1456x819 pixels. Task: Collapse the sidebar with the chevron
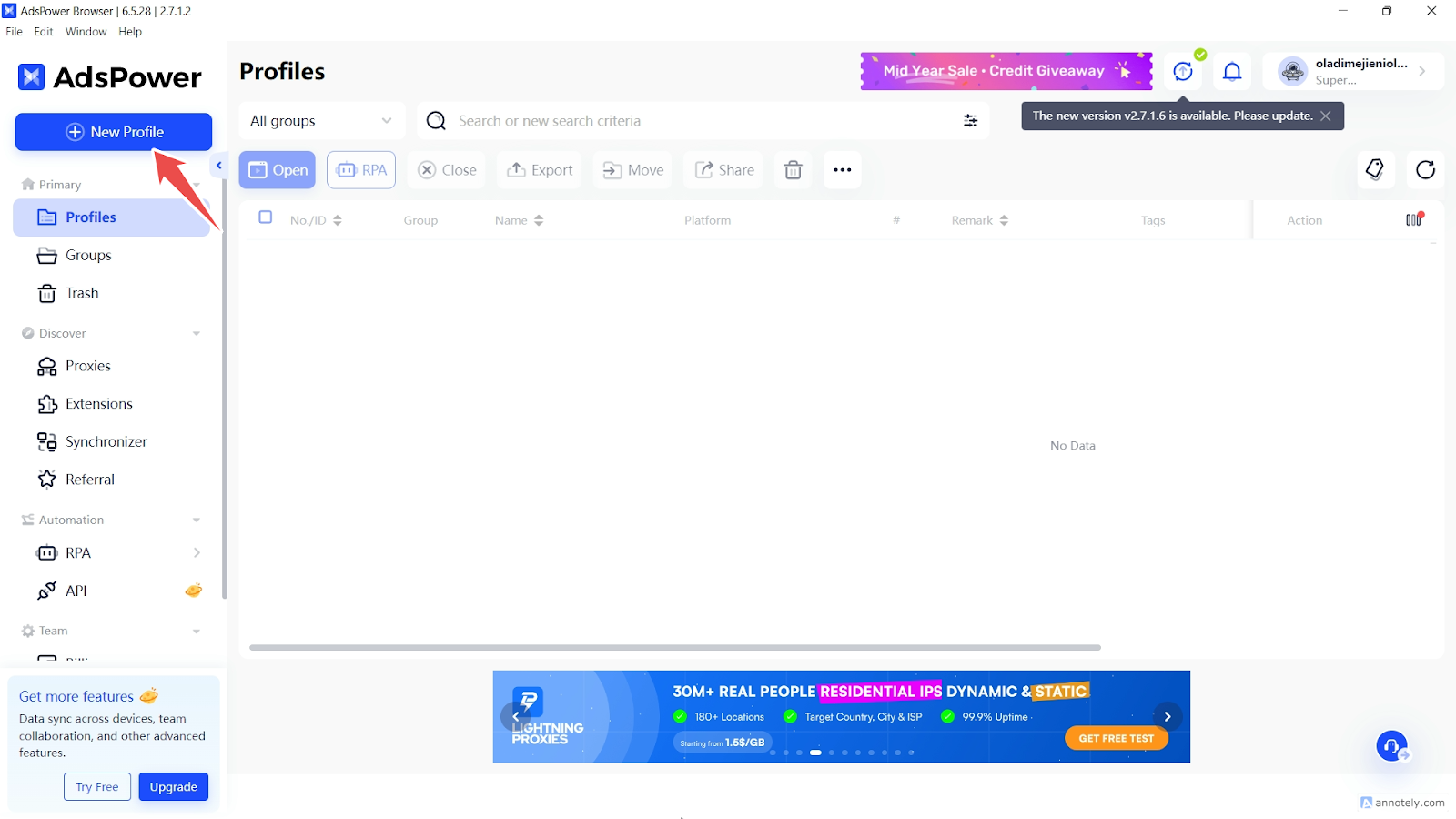click(x=218, y=166)
